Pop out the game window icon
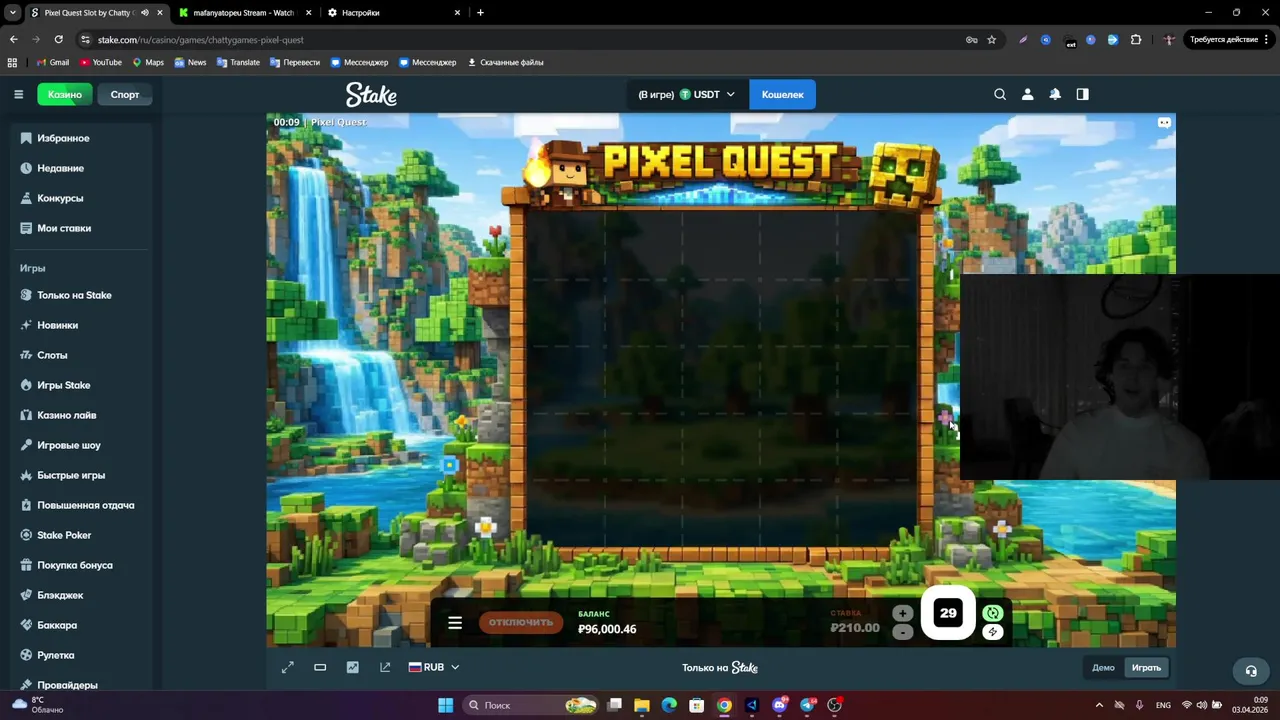This screenshot has height=720, width=1280. point(385,667)
